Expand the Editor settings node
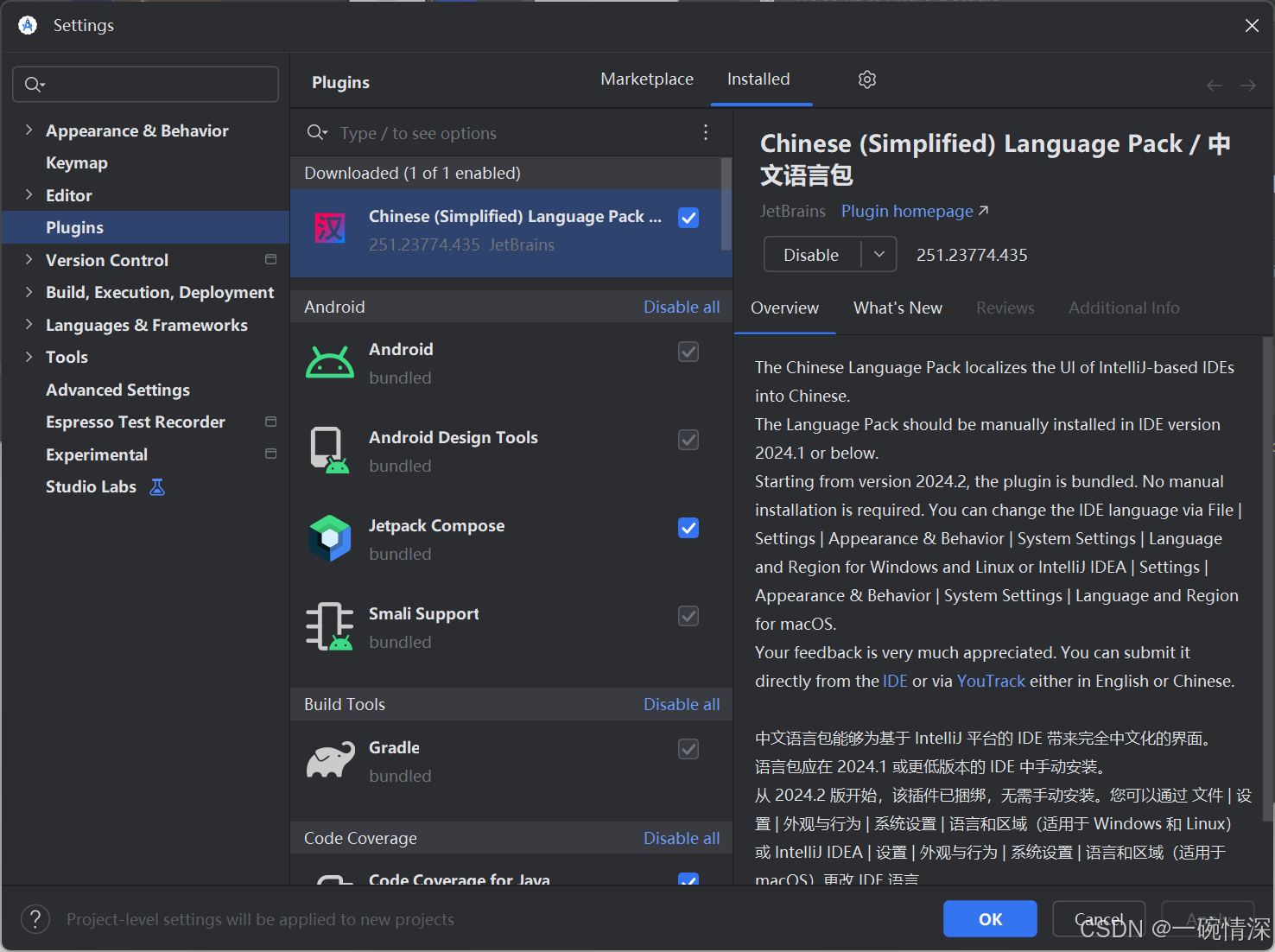1275x952 pixels. 29,194
